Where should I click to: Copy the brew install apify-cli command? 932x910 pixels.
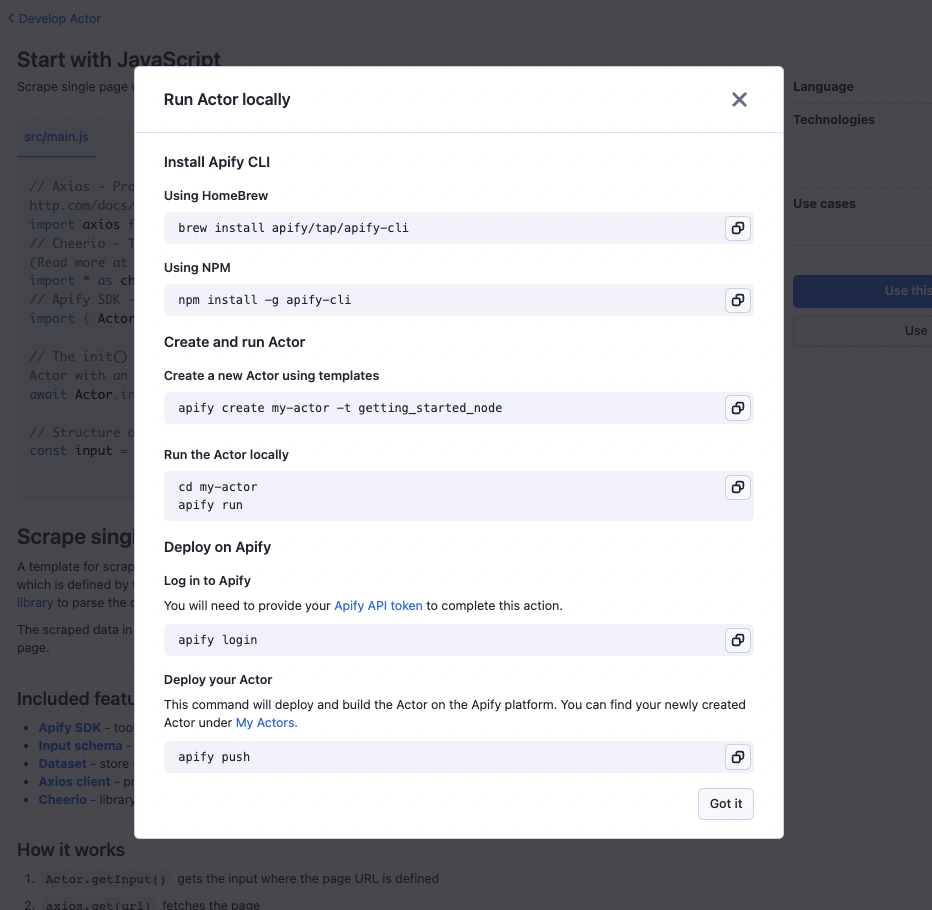(x=737, y=228)
